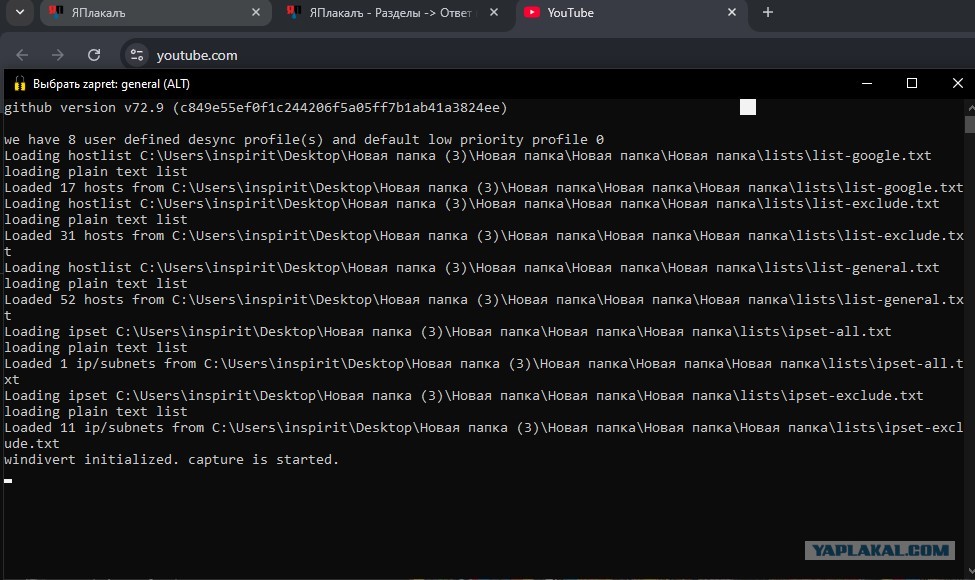
Task: Click the 'github version v72.9' line
Action: click(x=256, y=108)
